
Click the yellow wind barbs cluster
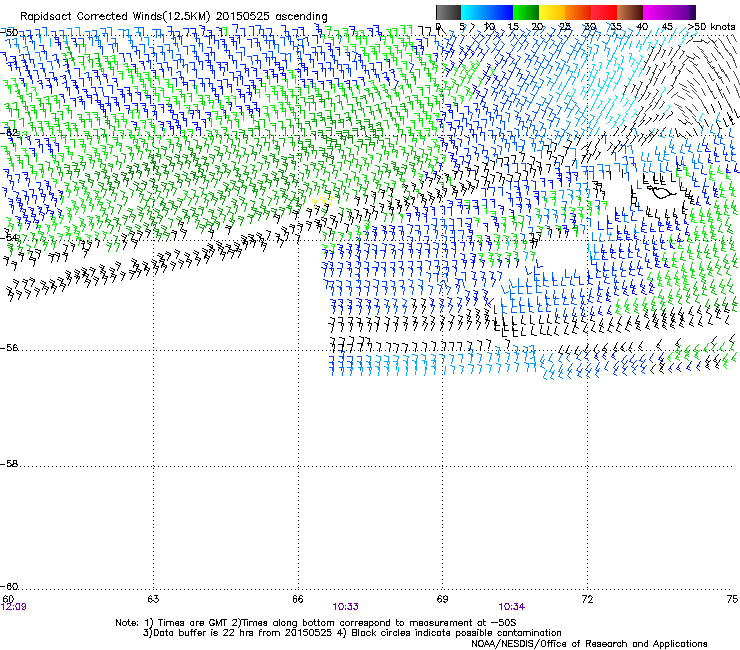click(x=322, y=202)
